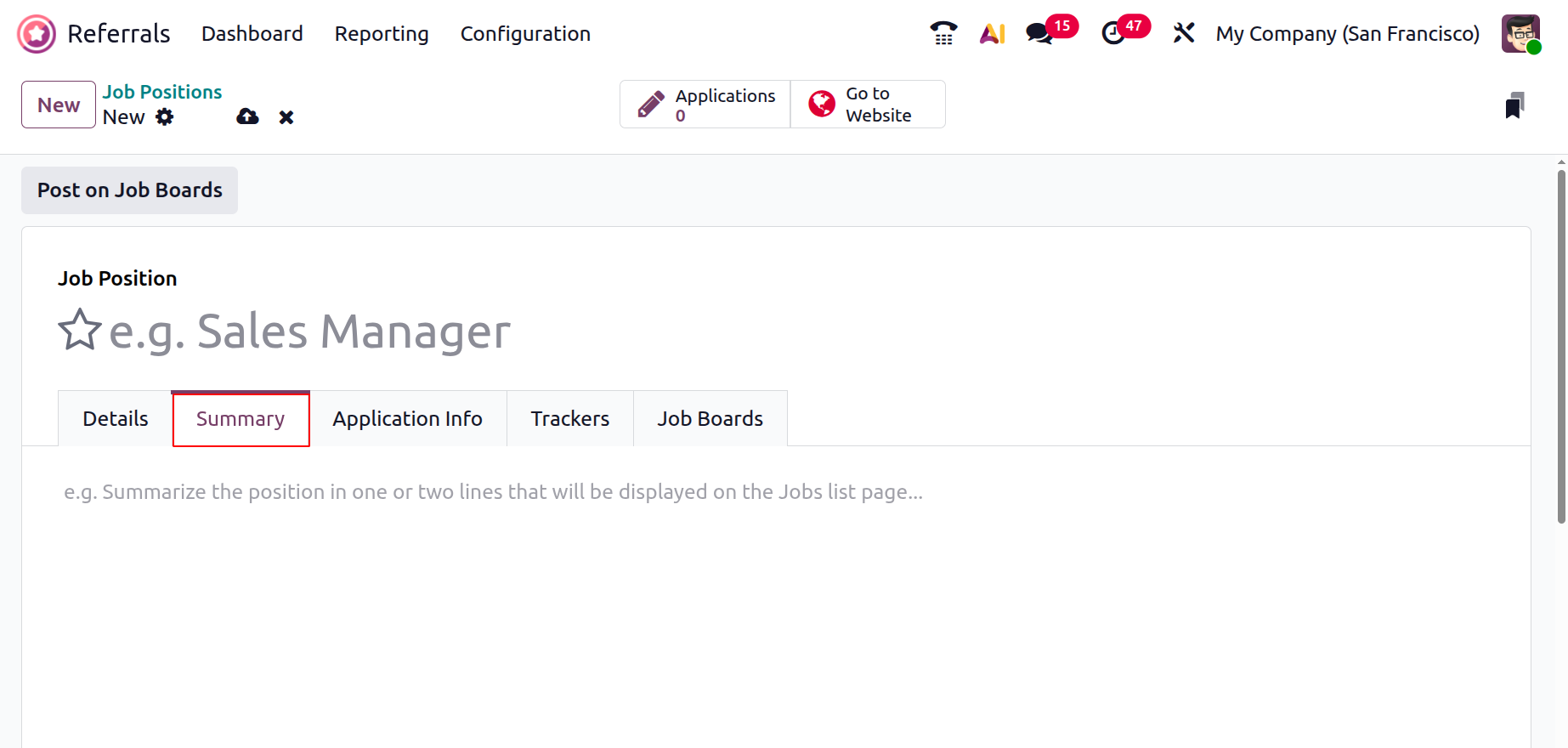1568x748 pixels.
Task: Click the New button
Action: point(59,105)
